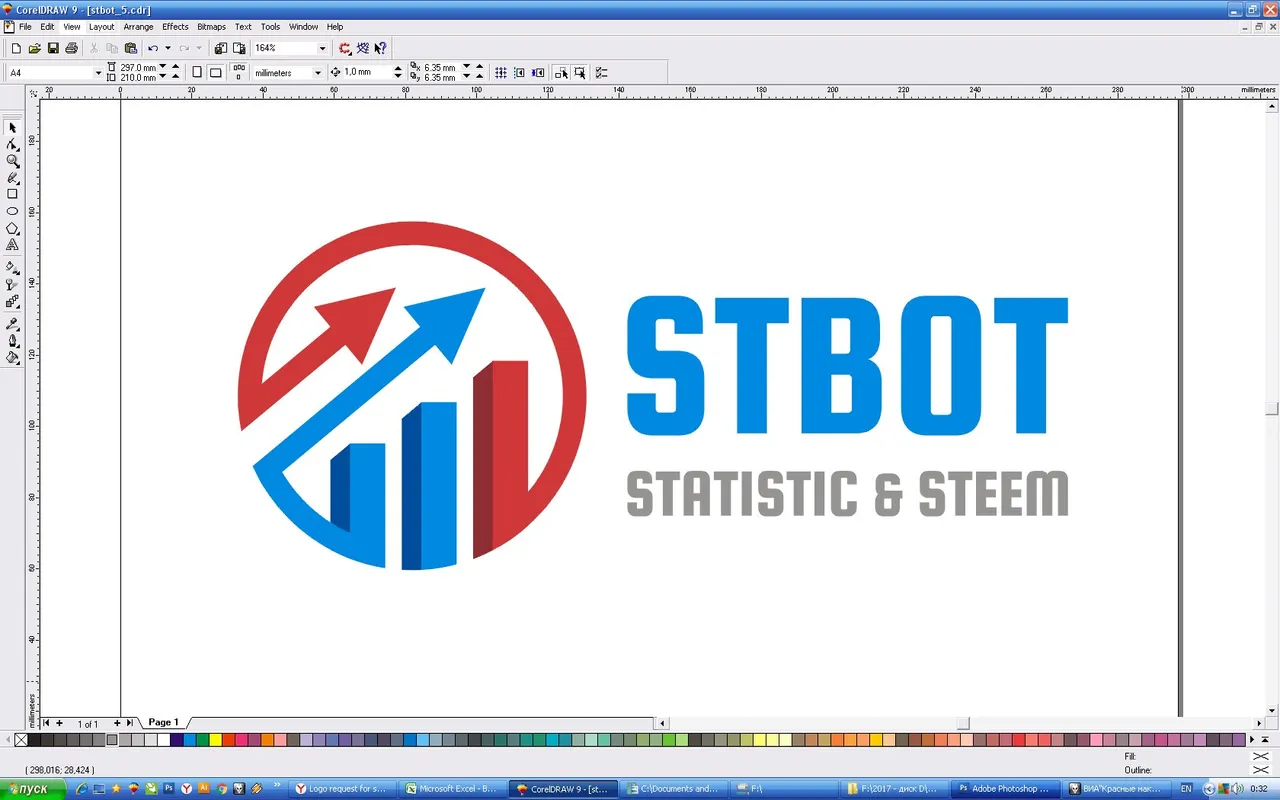The image size is (1280, 800).
Task: Click the Windows Start (пуск) button
Action: coord(33,789)
